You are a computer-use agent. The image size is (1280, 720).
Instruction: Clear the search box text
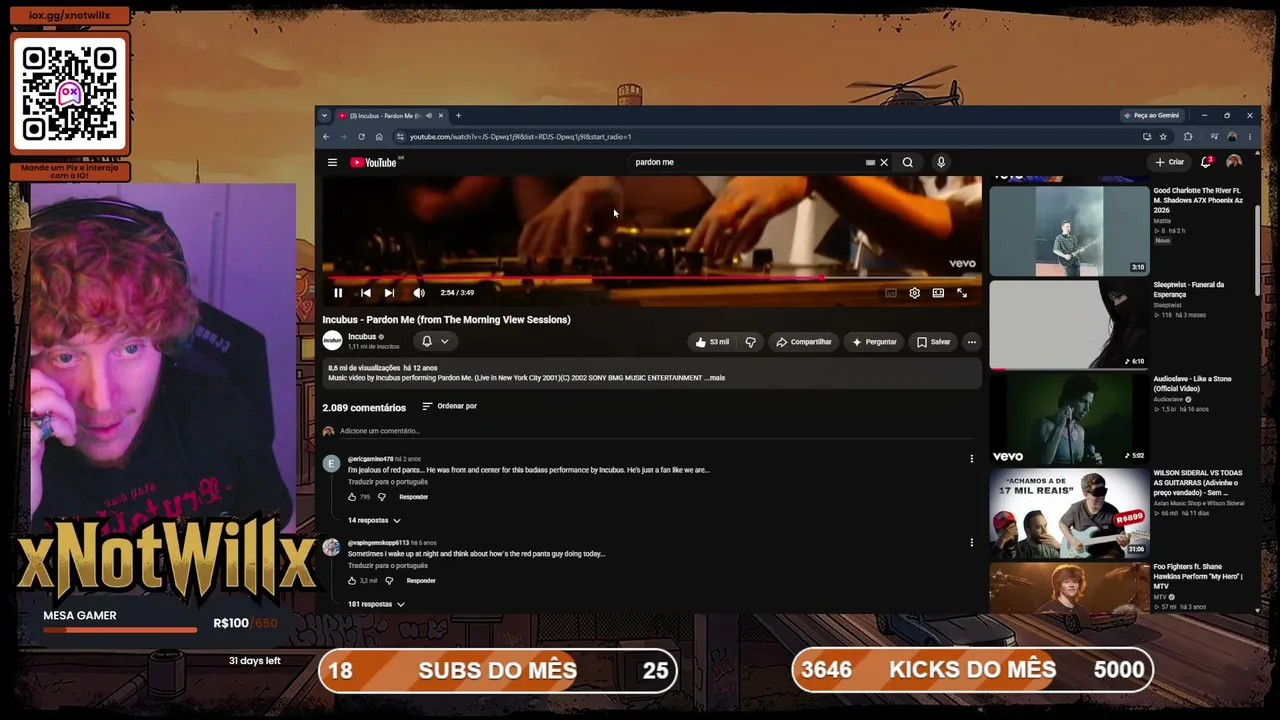(x=884, y=162)
